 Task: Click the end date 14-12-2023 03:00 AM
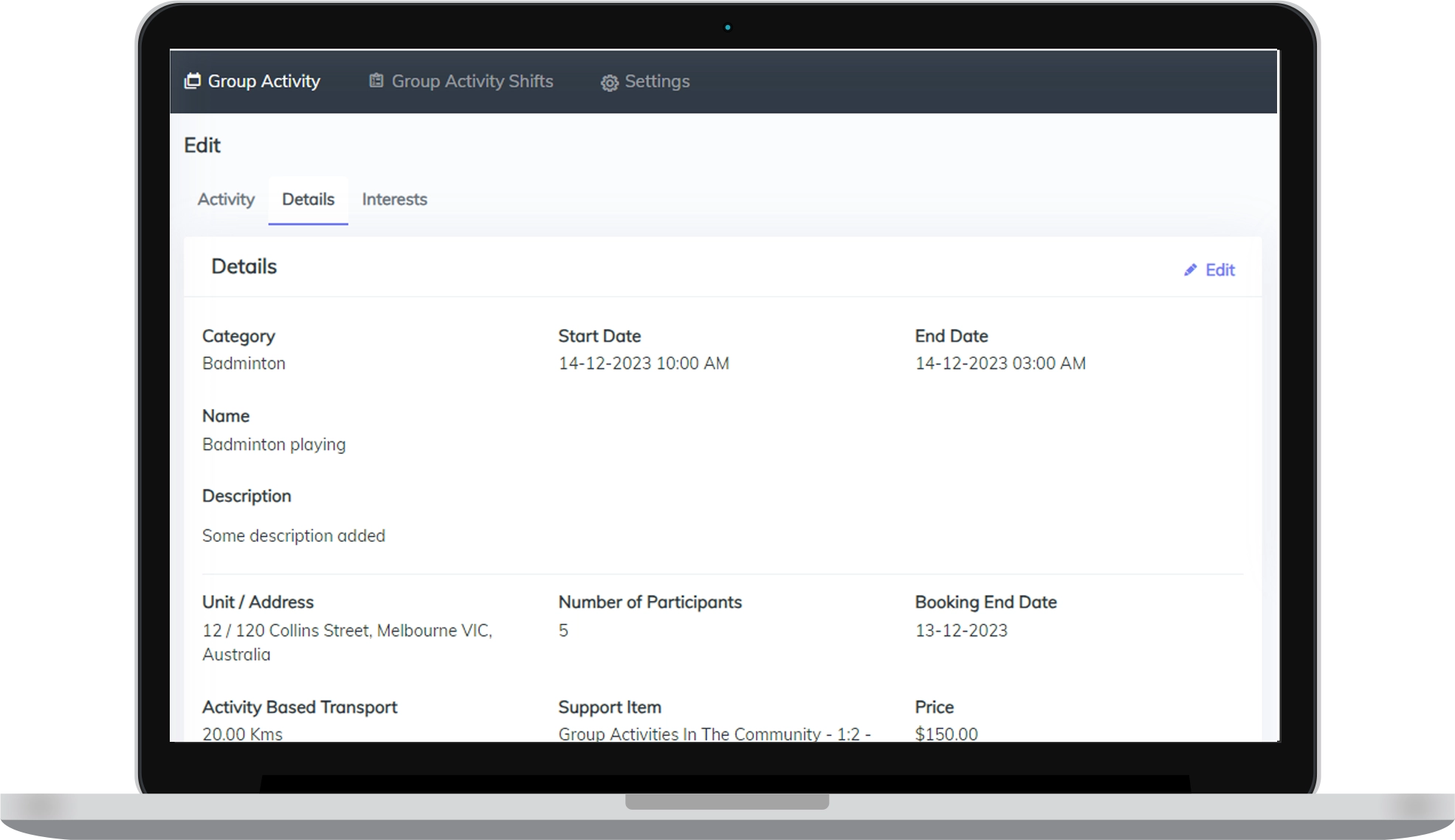coord(1000,363)
